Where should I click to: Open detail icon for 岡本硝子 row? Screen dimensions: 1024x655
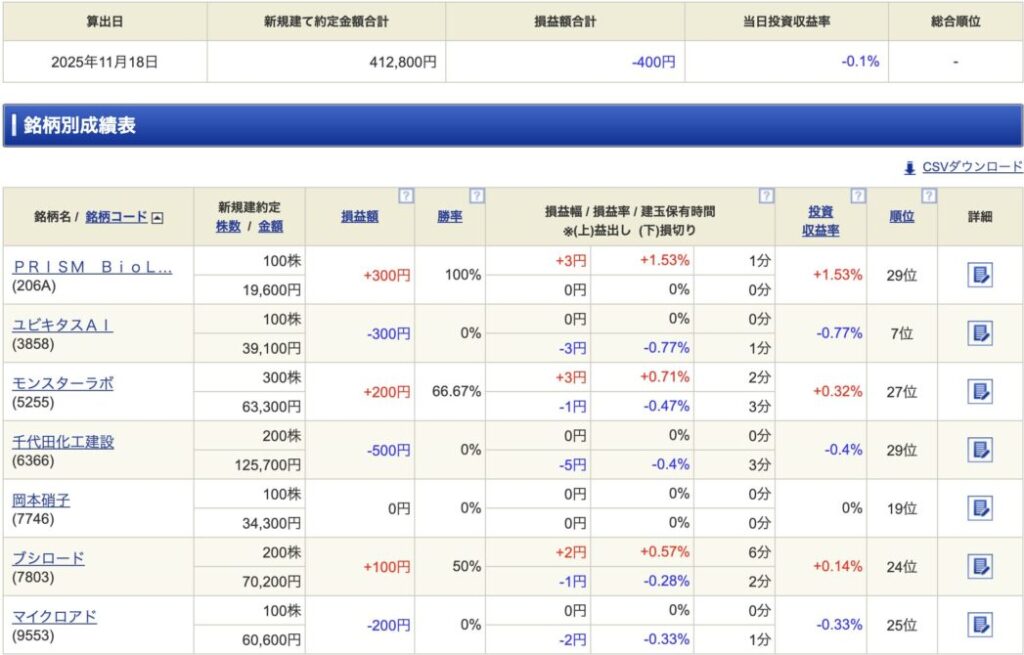(x=980, y=508)
